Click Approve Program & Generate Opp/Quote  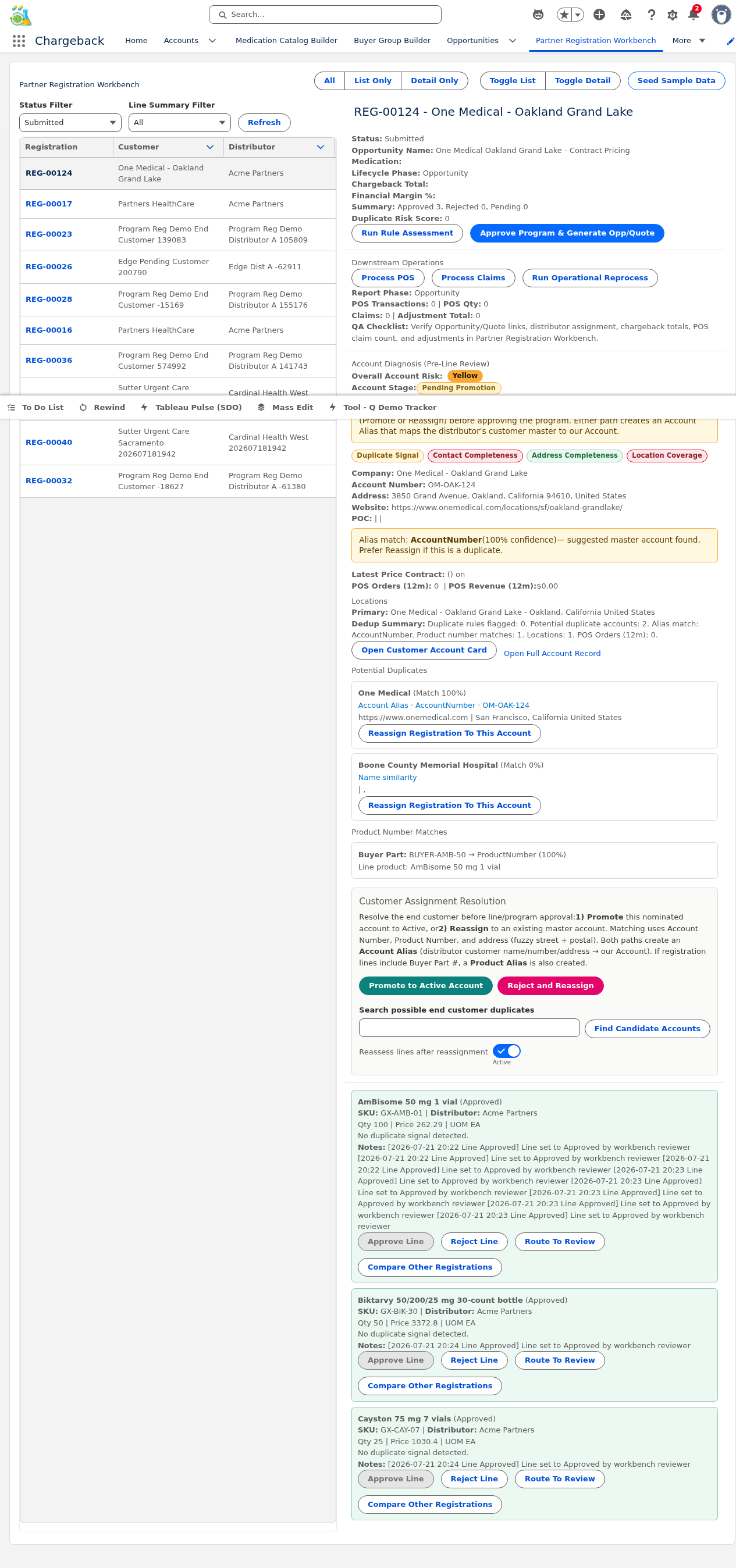[567, 233]
